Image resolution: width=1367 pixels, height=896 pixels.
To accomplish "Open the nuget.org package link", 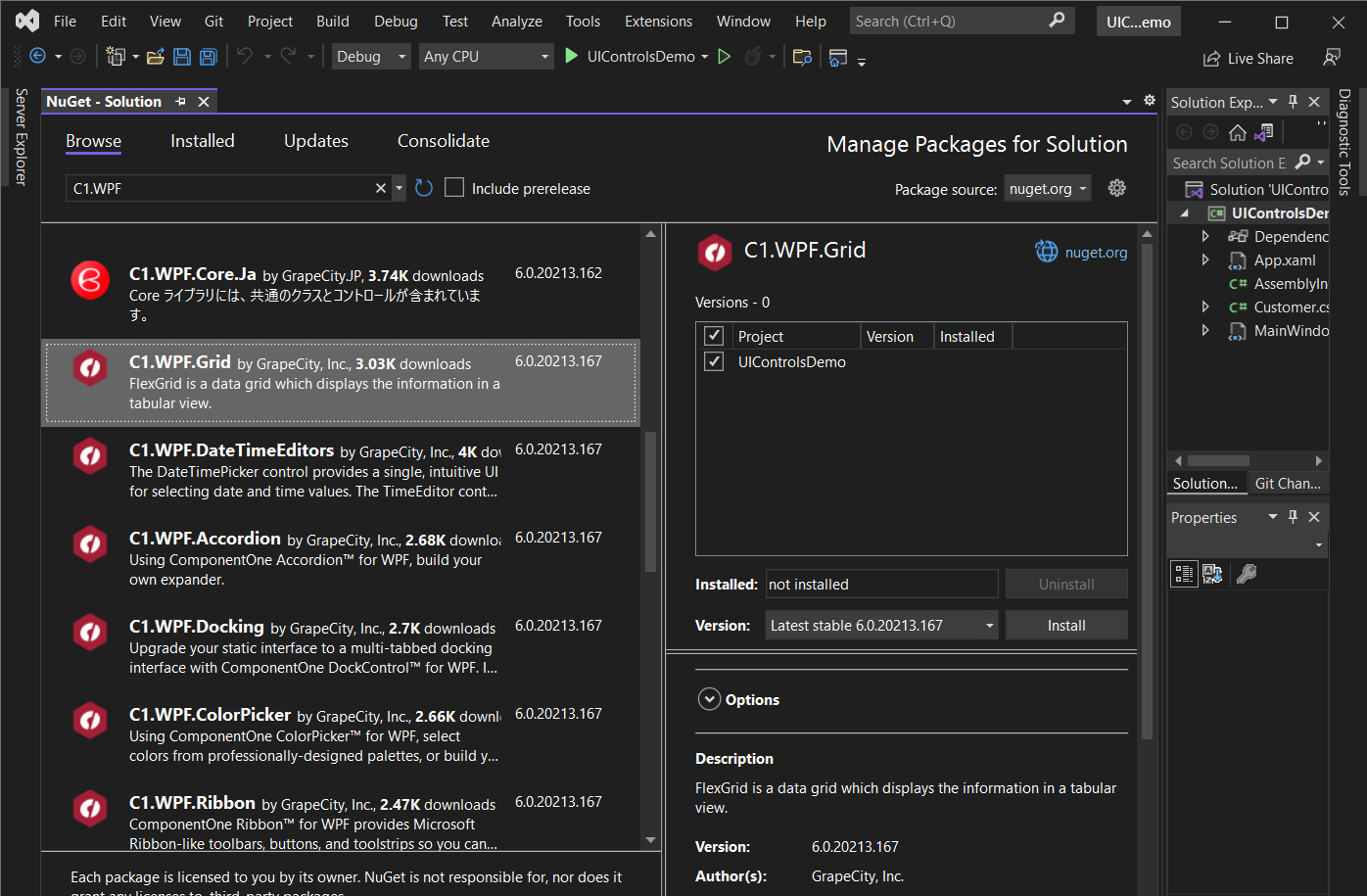I will point(1095,253).
